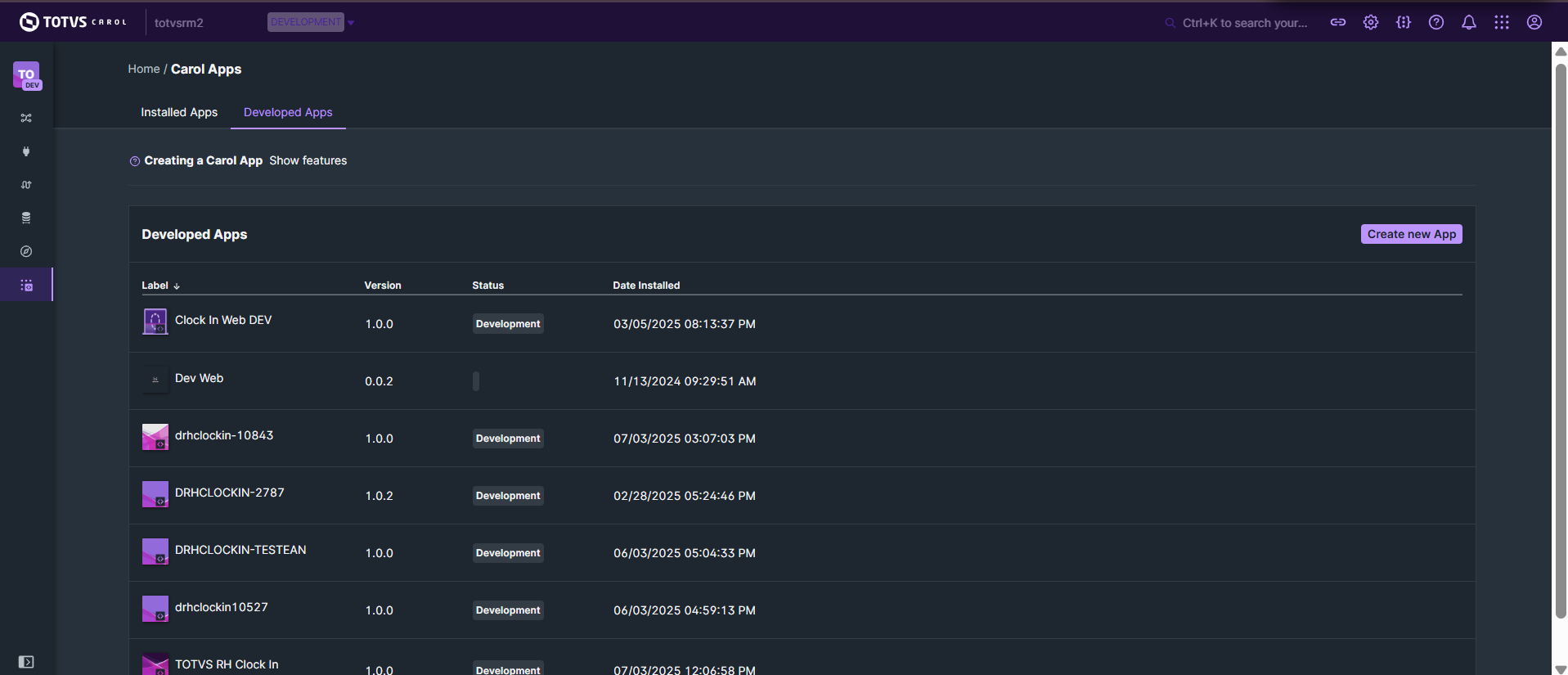
Task: Click the drhclockin10527 app icon
Action: [x=155, y=609]
